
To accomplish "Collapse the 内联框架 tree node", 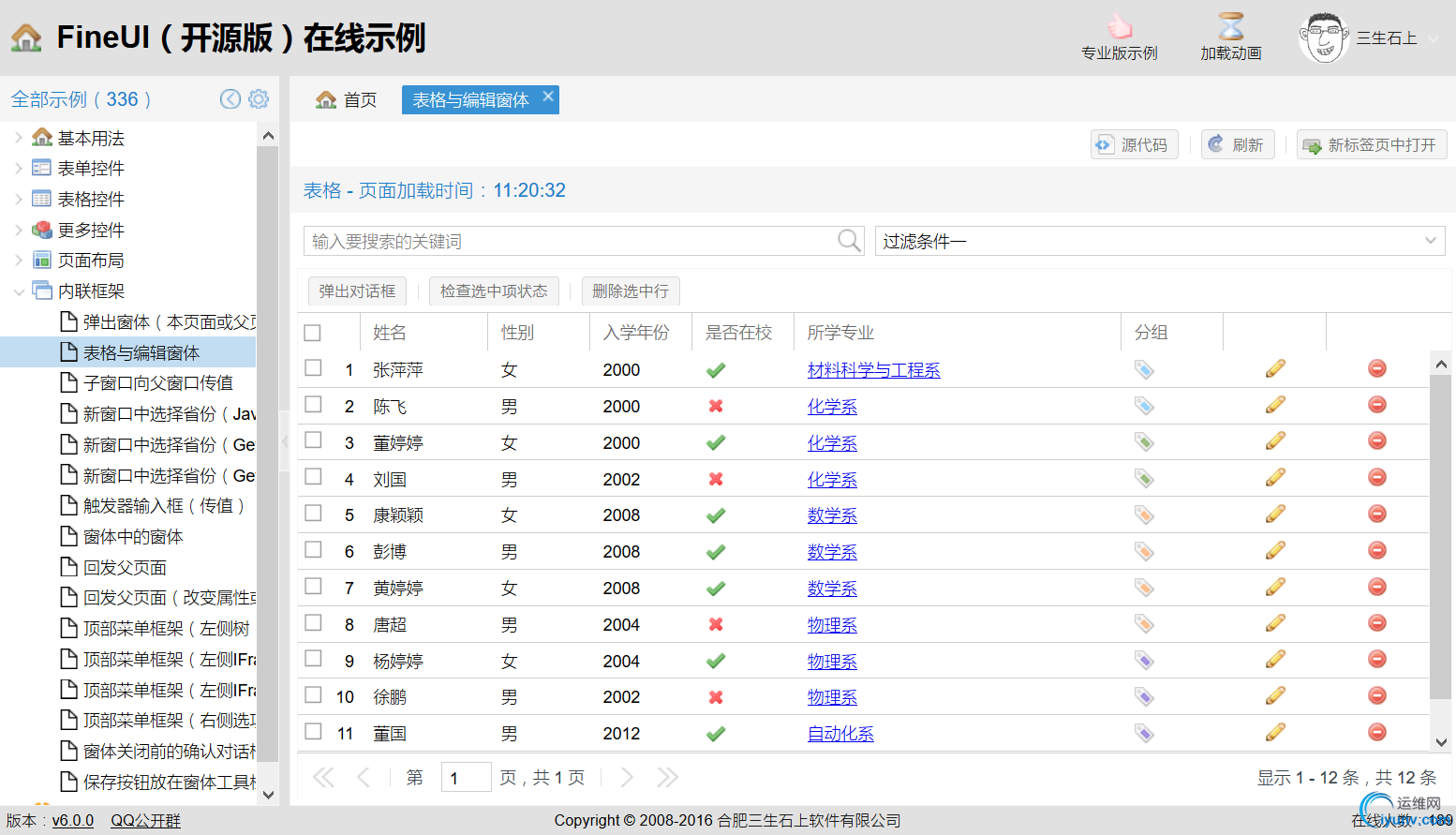I will pyautogui.click(x=19, y=291).
